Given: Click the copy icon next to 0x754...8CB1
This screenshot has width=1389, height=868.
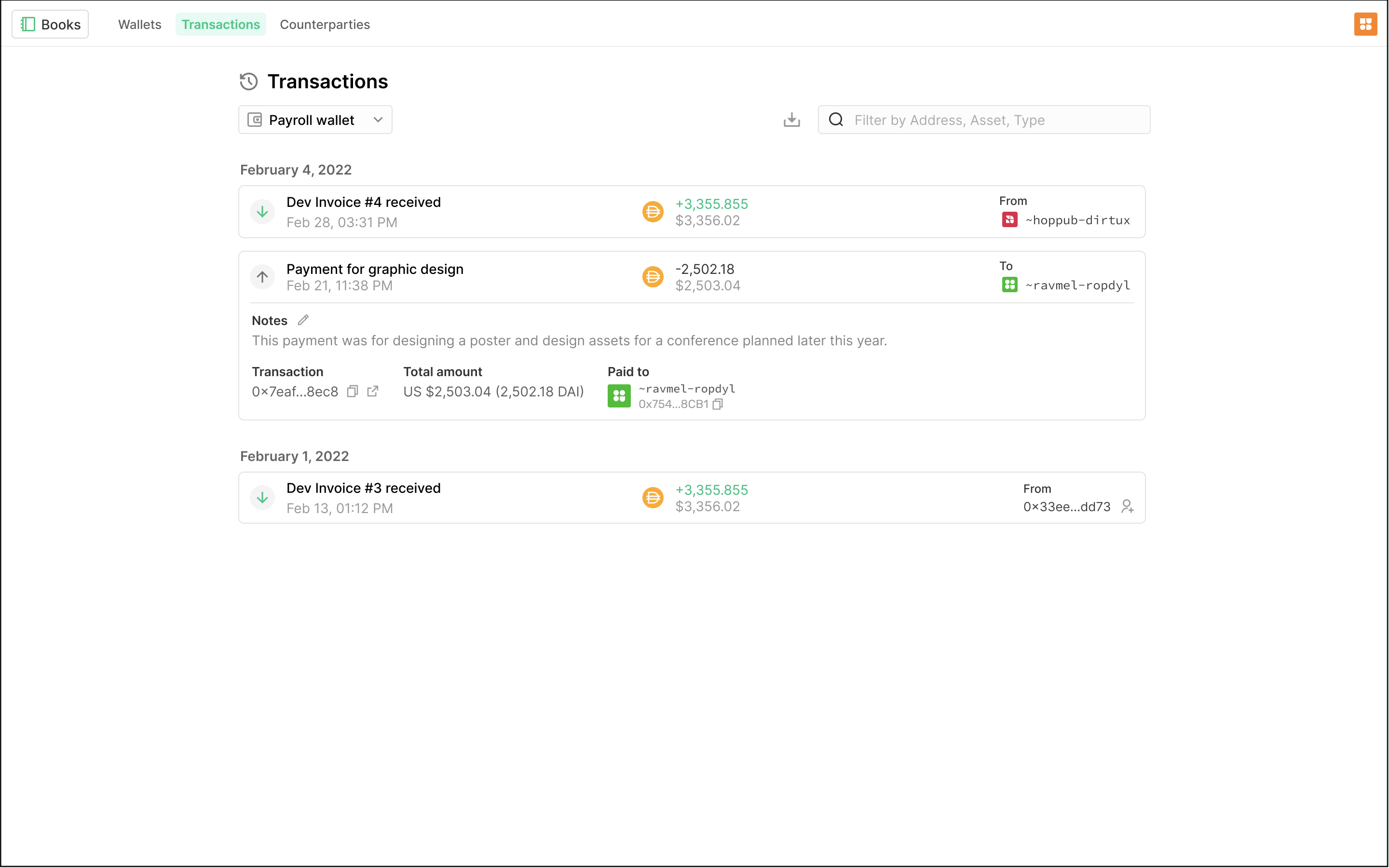Looking at the screenshot, I should tap(720, 403).
